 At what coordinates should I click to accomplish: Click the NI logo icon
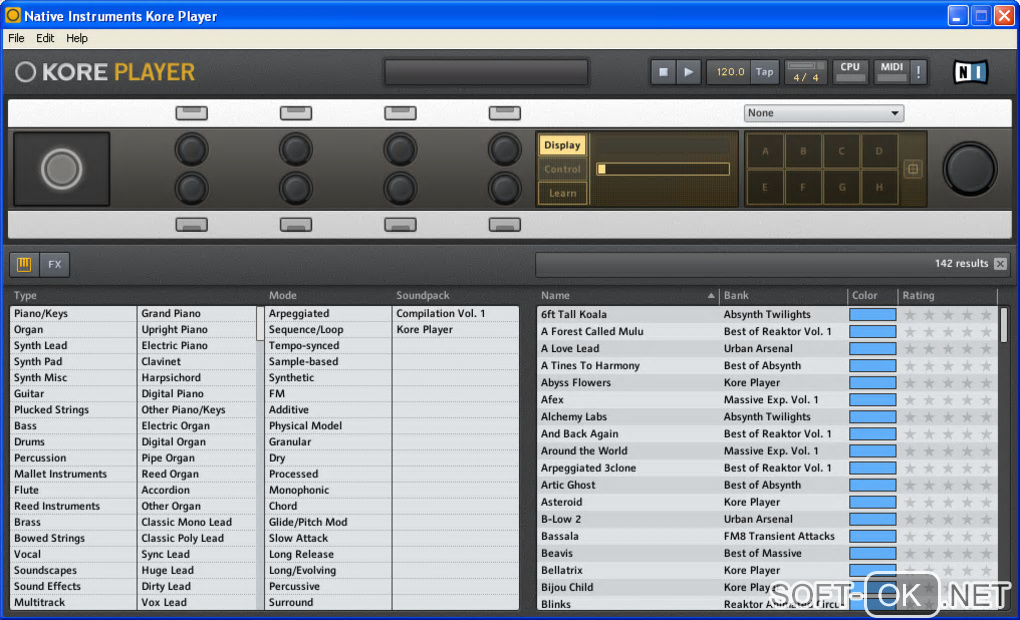point(971,72)
